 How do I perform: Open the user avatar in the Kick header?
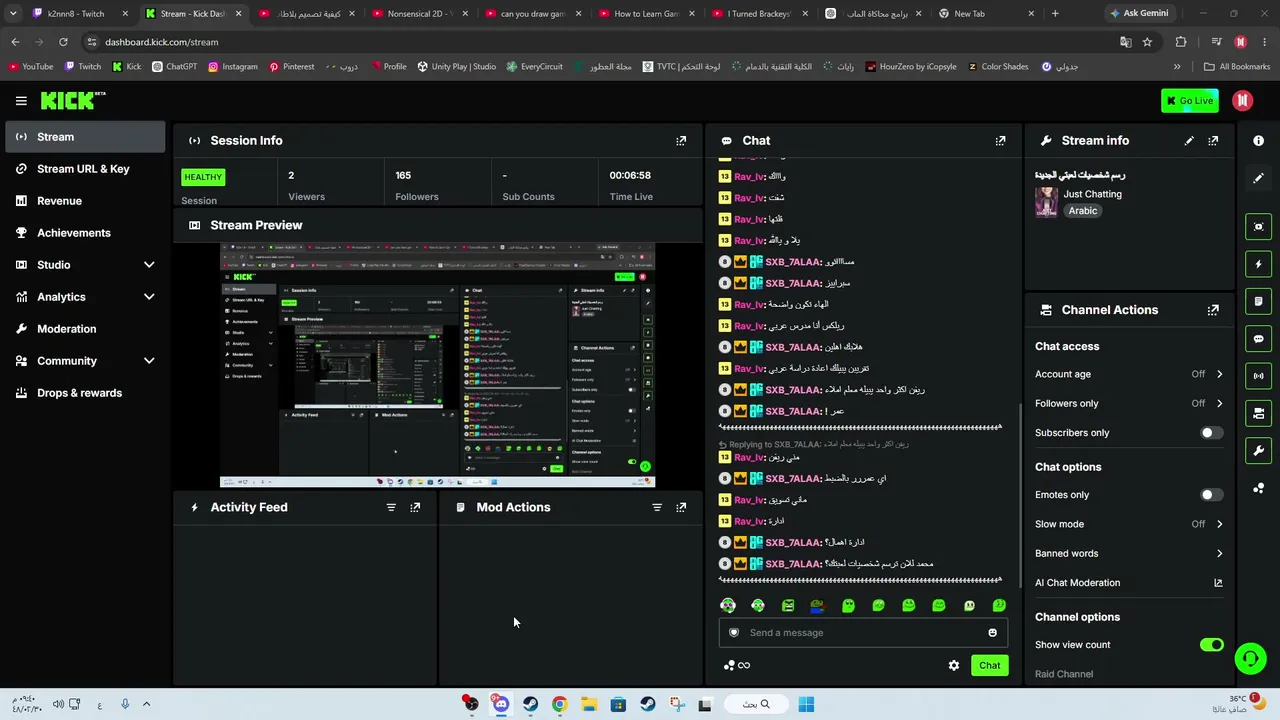click(1243, 100)
